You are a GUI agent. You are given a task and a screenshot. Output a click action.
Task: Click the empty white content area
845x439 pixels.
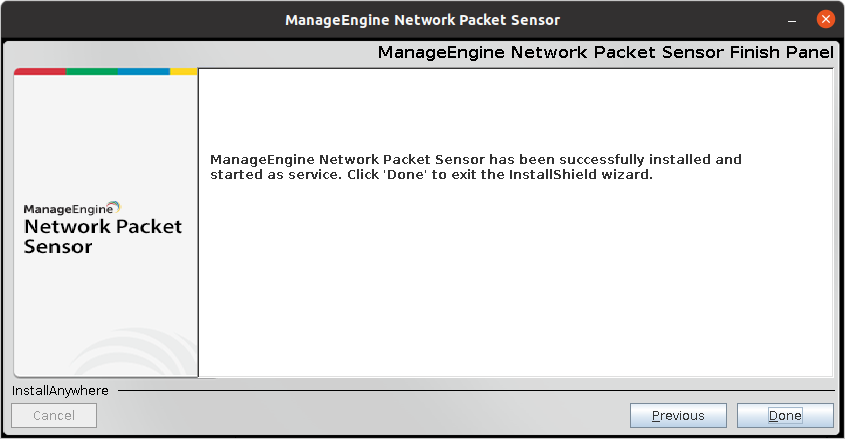click(x=515, y=290)
